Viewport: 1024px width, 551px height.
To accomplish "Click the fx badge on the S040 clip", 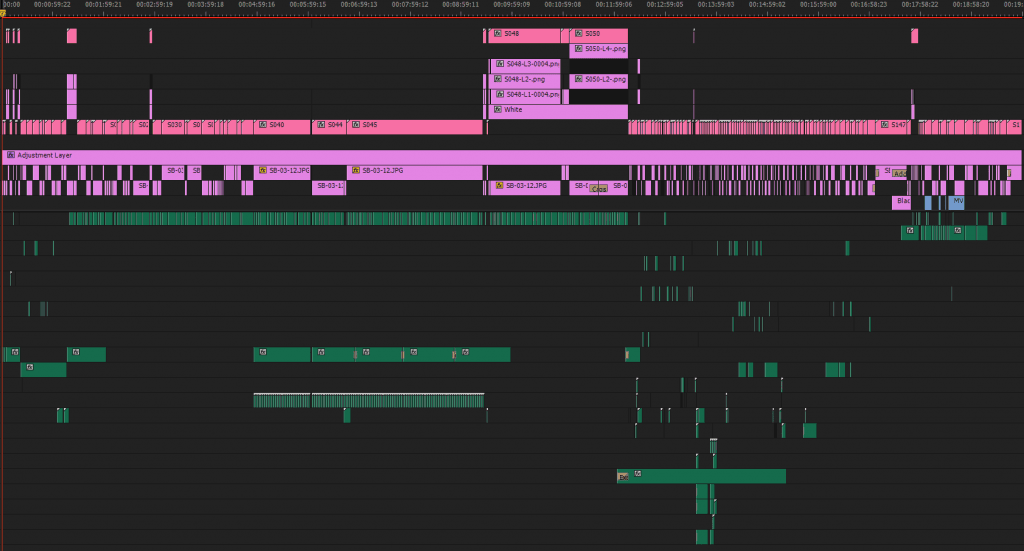I will click(262, 125).
